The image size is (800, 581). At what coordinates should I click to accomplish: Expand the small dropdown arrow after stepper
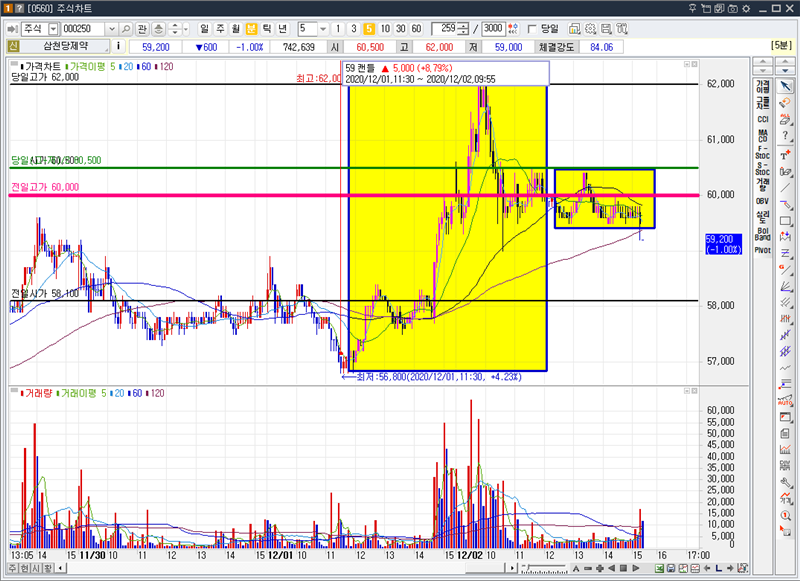186,29
